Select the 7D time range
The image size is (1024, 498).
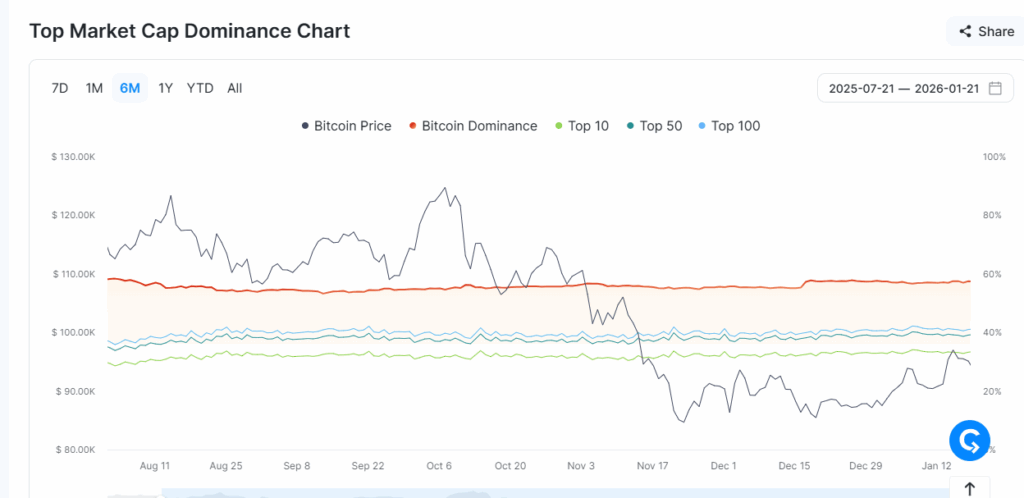60,88
